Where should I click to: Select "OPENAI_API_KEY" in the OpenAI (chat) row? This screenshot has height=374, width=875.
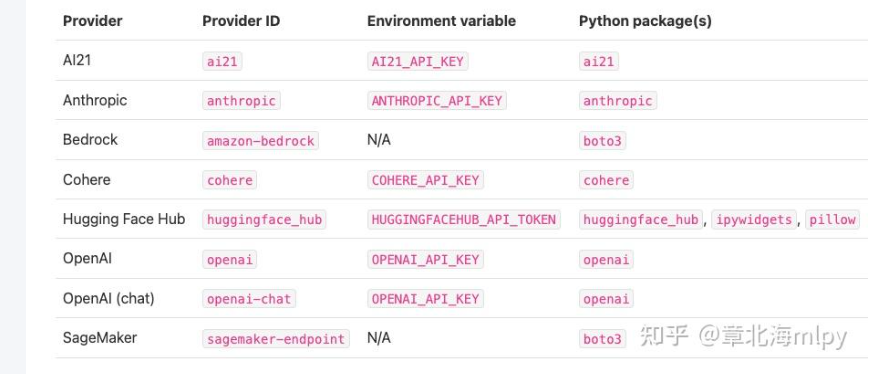pyautogui.click(x=425, y=299)
